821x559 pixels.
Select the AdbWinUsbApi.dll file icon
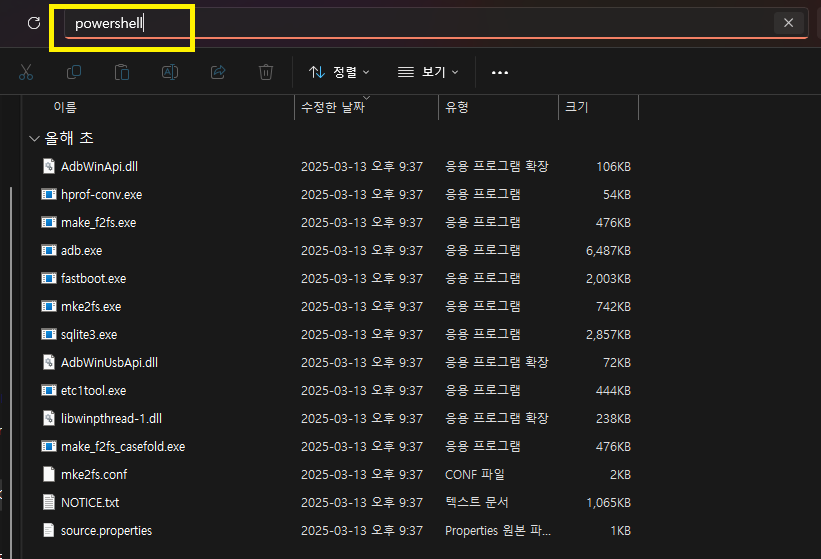click(49, 363)
